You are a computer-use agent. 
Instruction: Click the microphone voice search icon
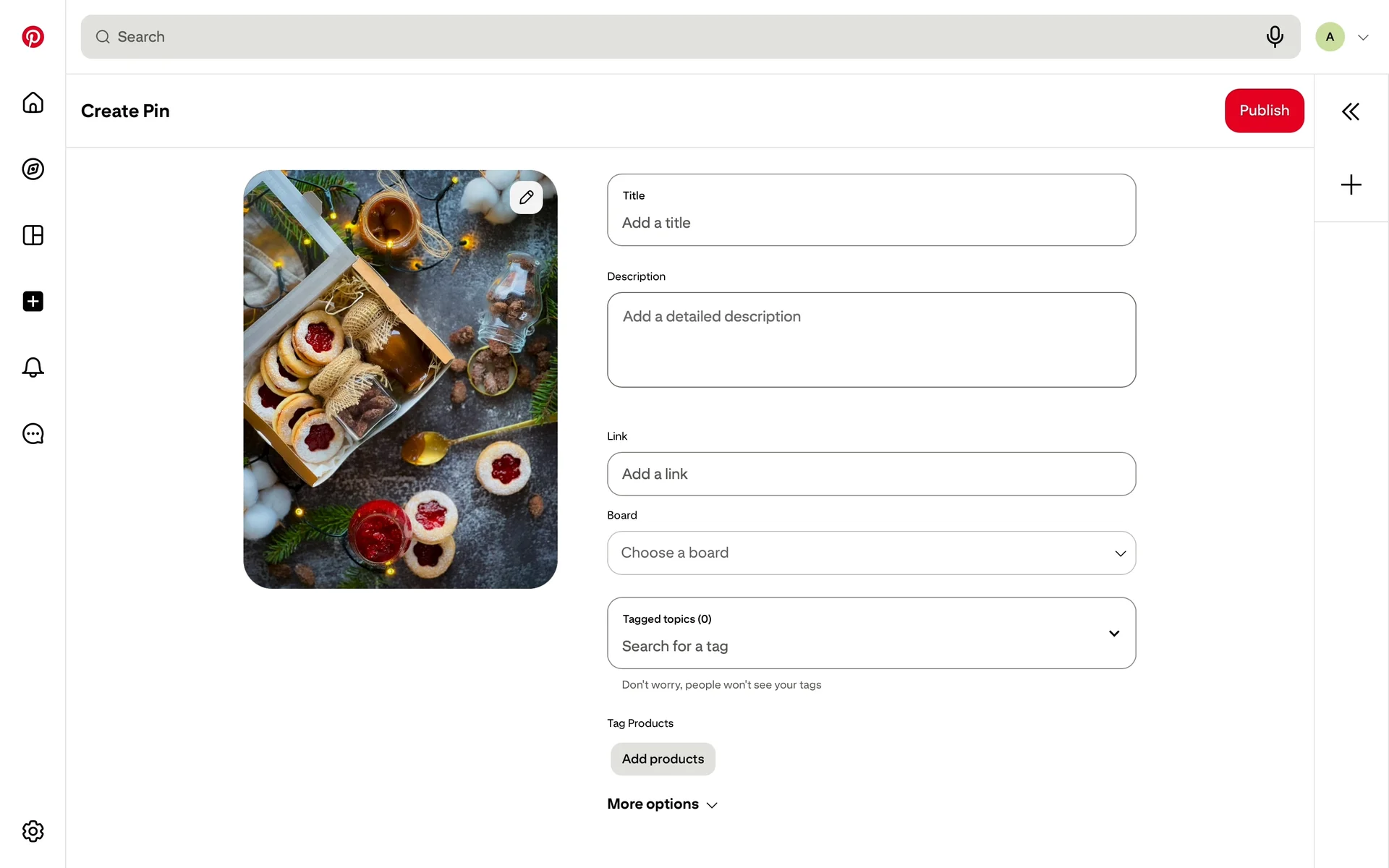(x=1275, y=36)
